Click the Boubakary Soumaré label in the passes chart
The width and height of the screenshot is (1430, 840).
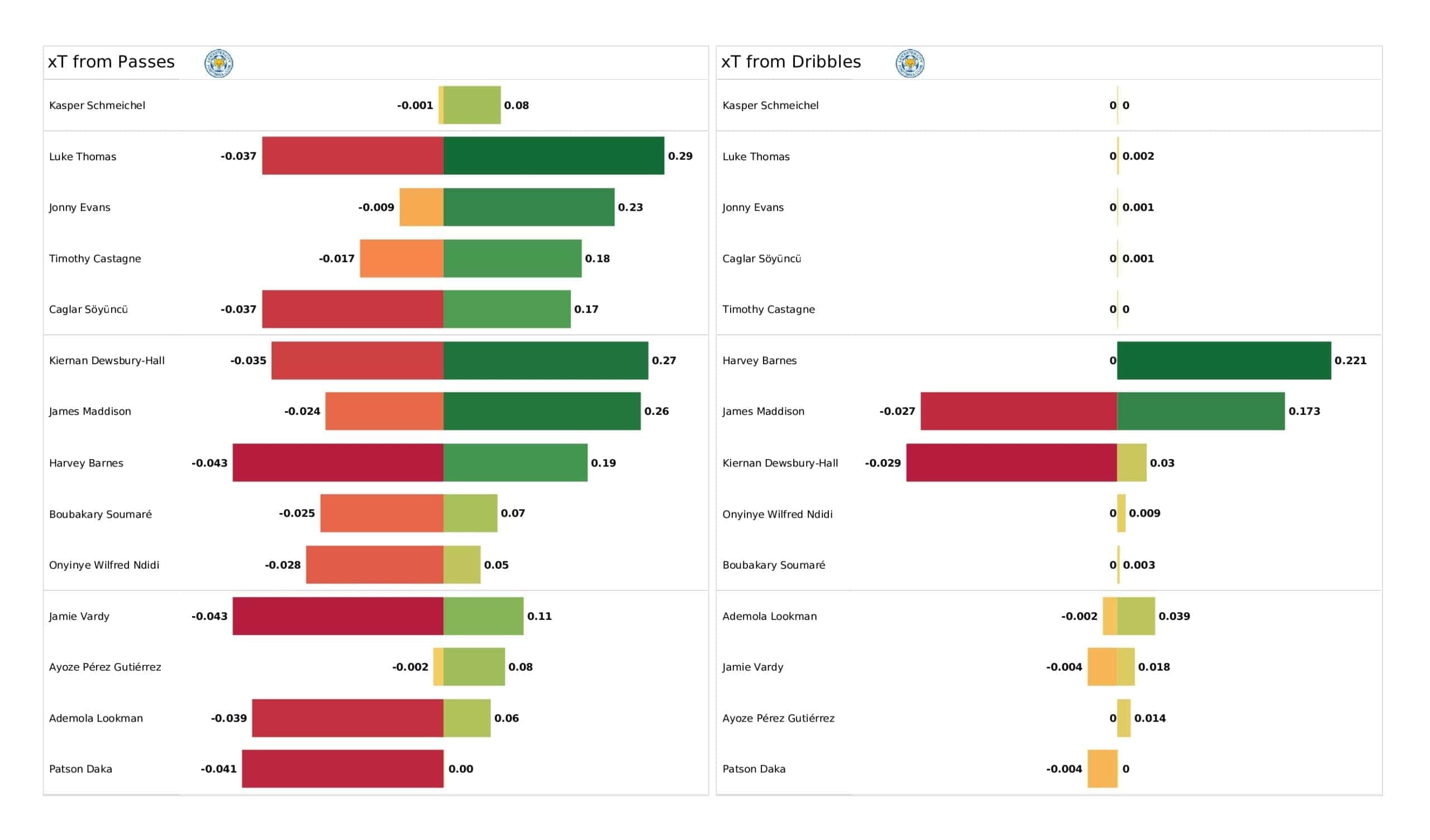(101, 514)
